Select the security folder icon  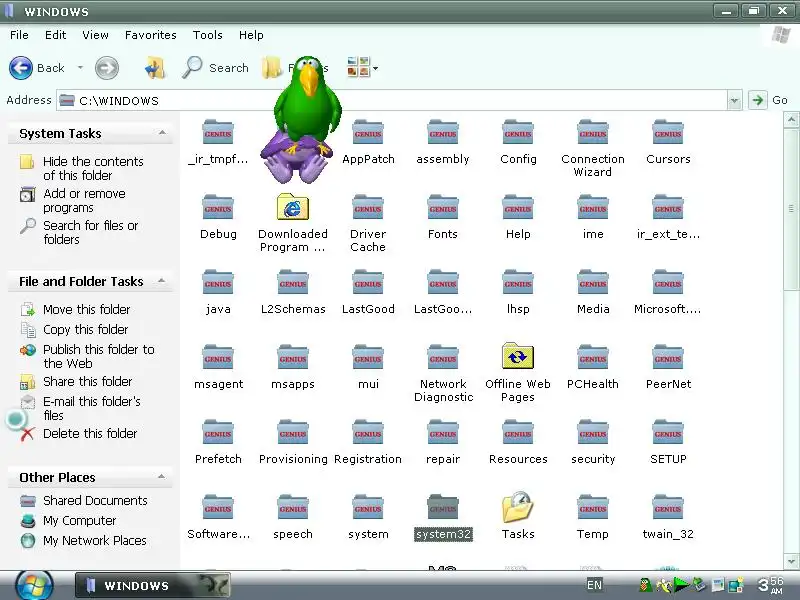(593, 432)
